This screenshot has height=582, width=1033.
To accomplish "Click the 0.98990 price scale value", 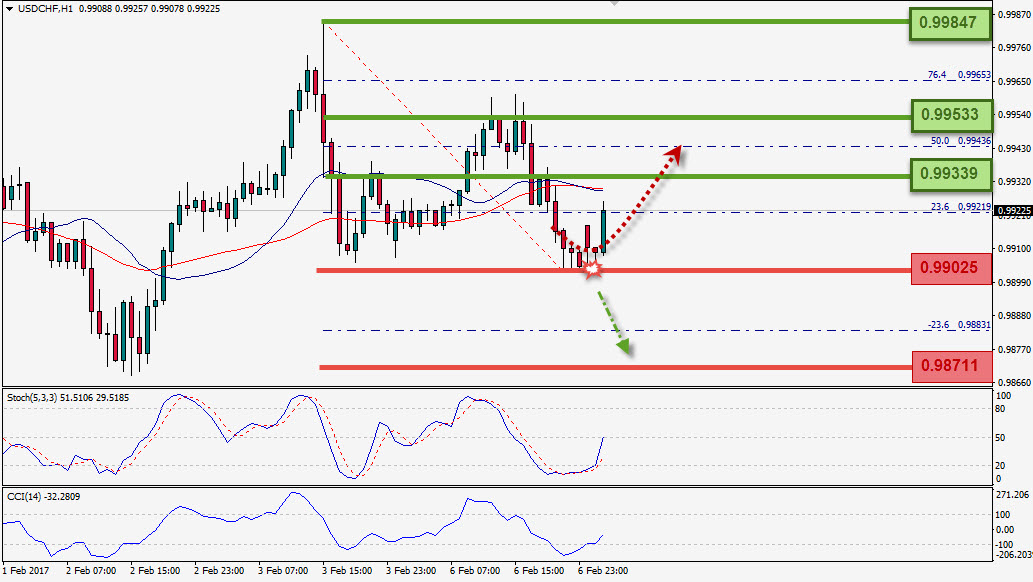I will (1015, 282).
